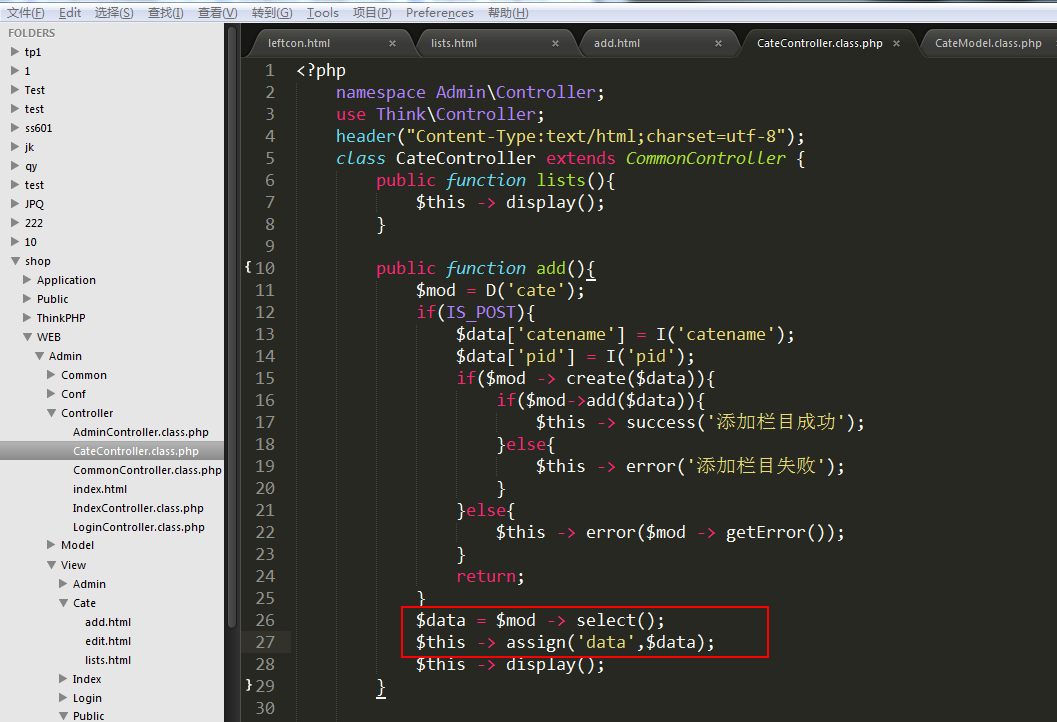Click 'return;' on line 24
This screenshot has height=722, width=1057.
click(x=490, y=576)
